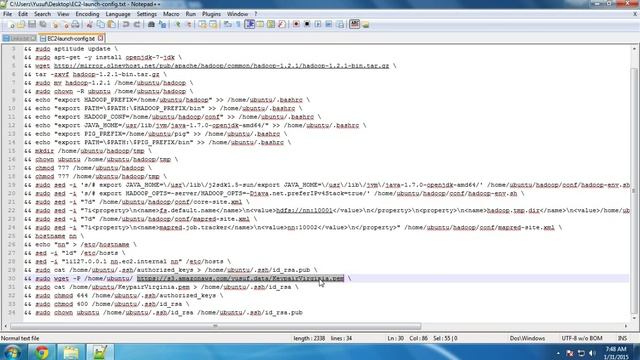Open the Encoding menu
Screen dimensions: 640x360
pyautogui.click(x=87, y=14)
